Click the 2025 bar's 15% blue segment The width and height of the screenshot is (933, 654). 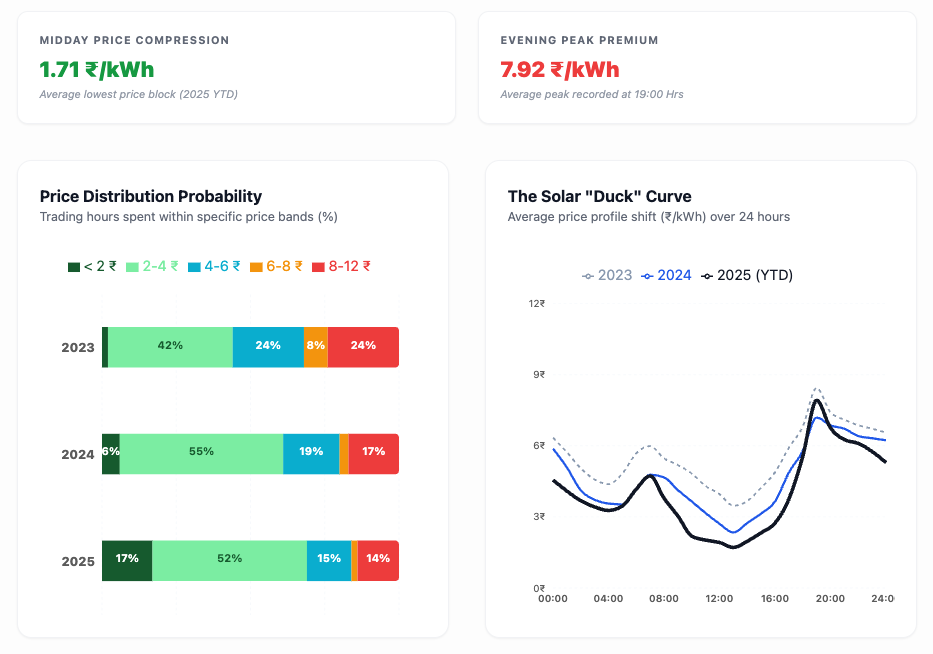click(x=329, y=561)
